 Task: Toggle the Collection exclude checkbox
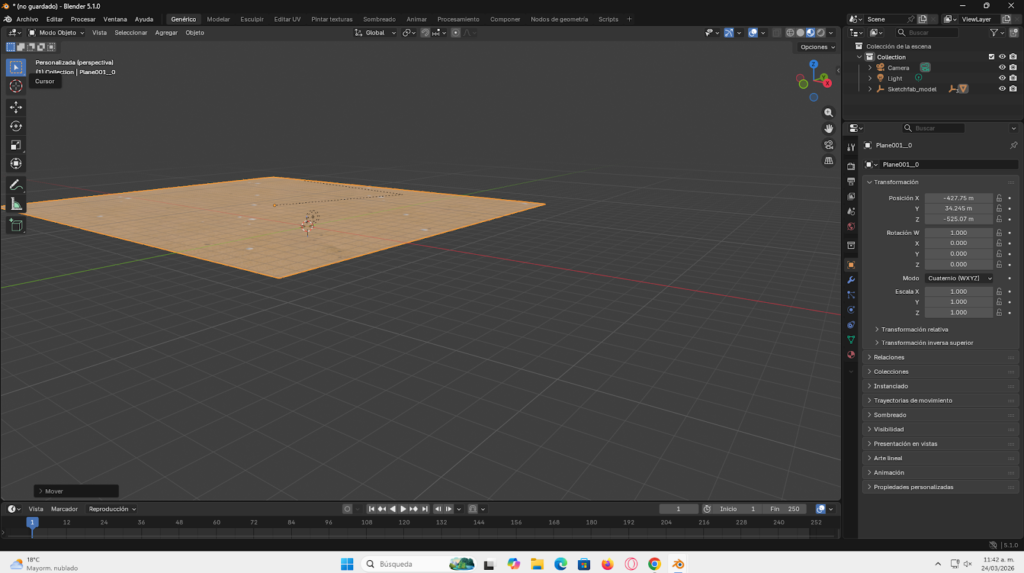[x=991, y=57]
